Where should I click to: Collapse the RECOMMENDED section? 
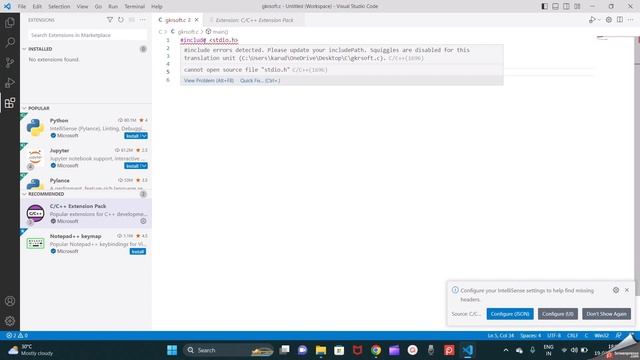24,194
